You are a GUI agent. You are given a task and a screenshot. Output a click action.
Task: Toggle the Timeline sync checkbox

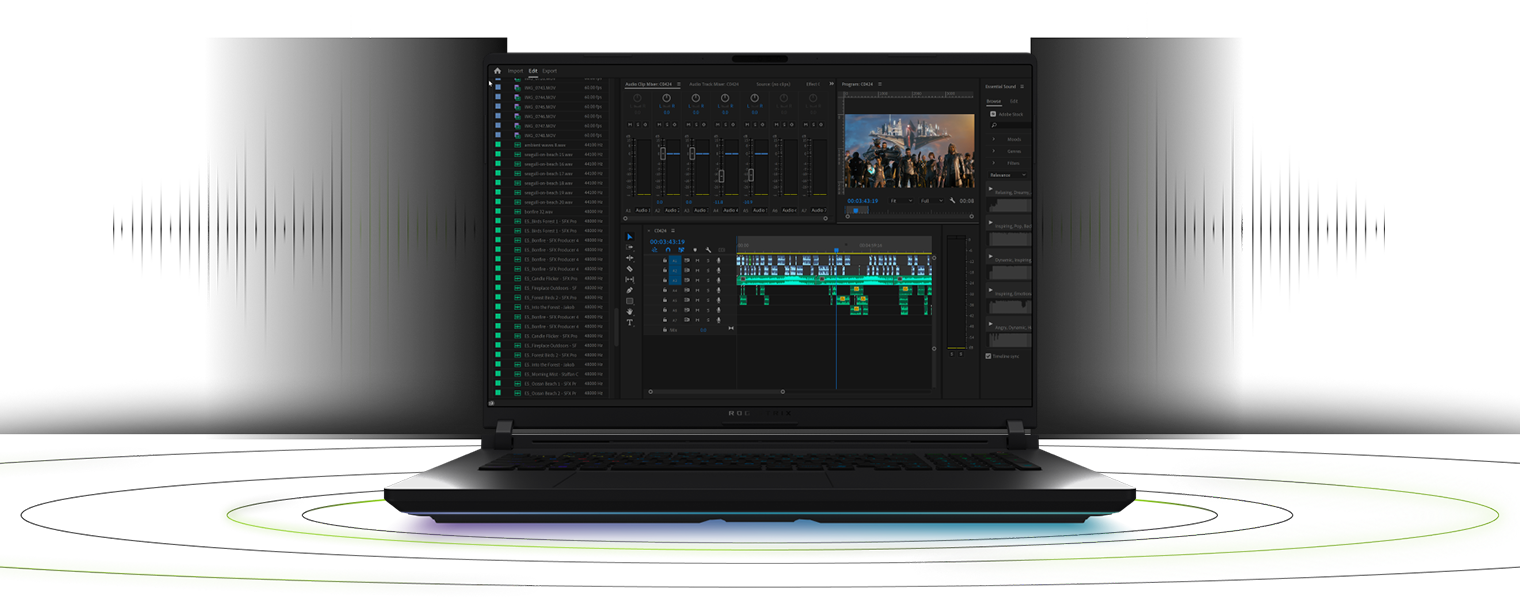tap(988, 356)
